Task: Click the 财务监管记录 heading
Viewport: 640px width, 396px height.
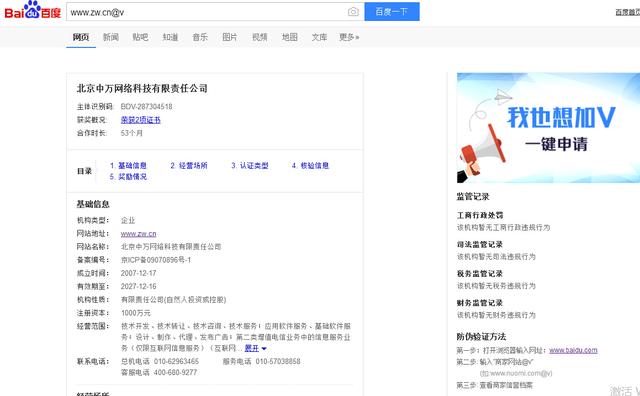Action: [480, 303]
